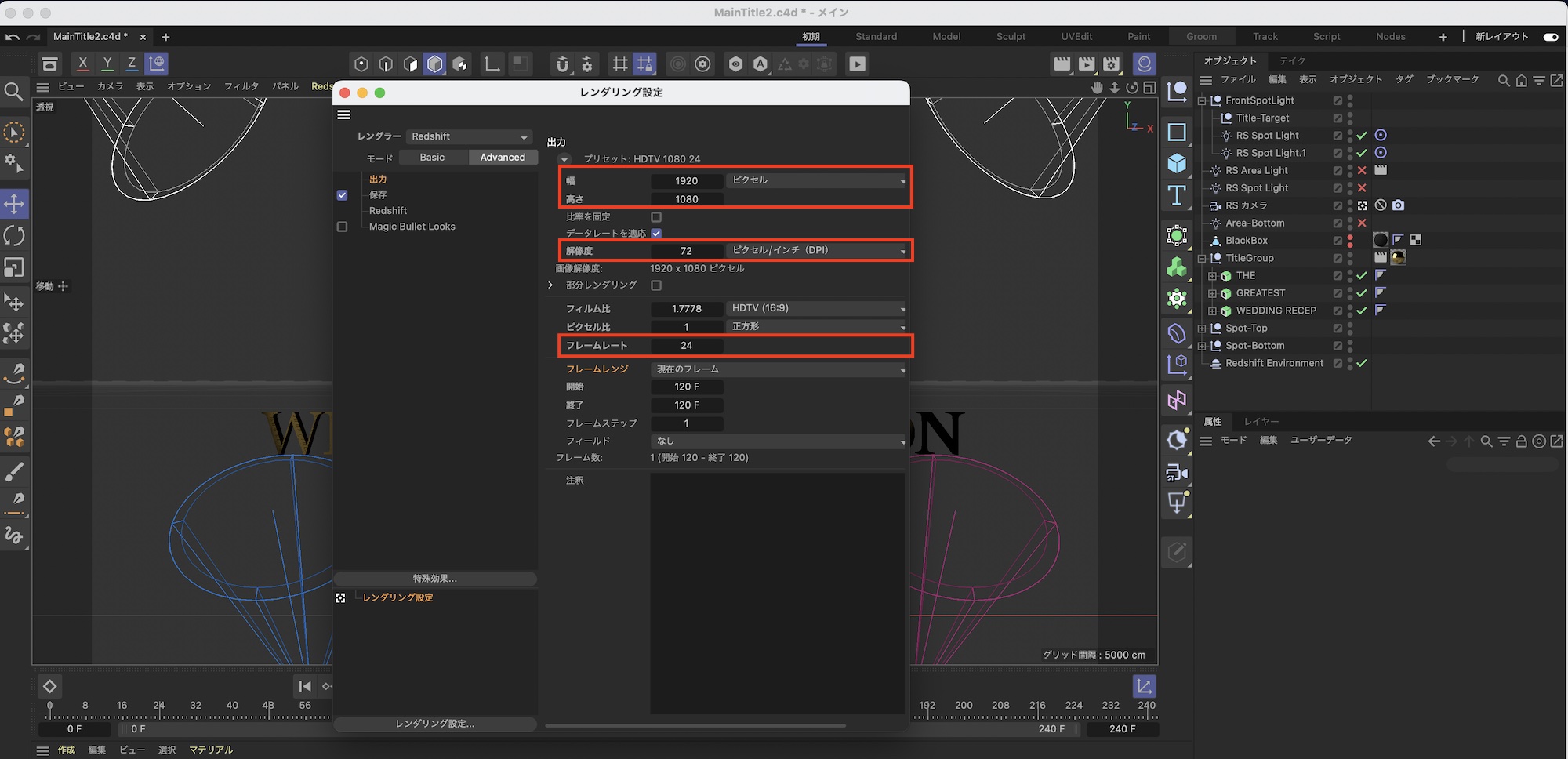
Task: Select the Basic mode tab
Action: 432,158
